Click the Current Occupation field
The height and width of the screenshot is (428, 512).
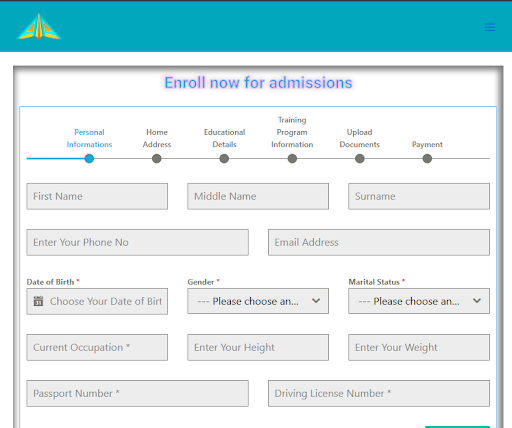pos(97,347)
